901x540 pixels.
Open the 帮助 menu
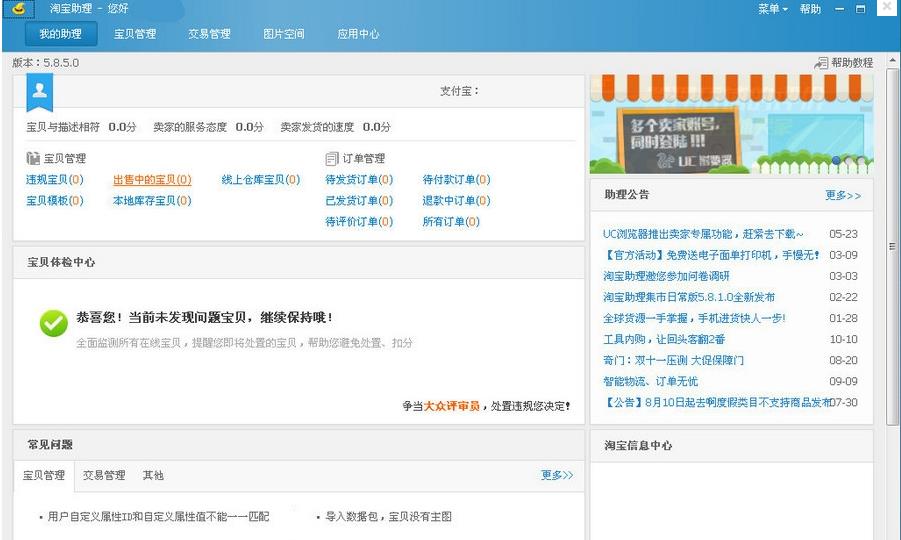(810, 9)
